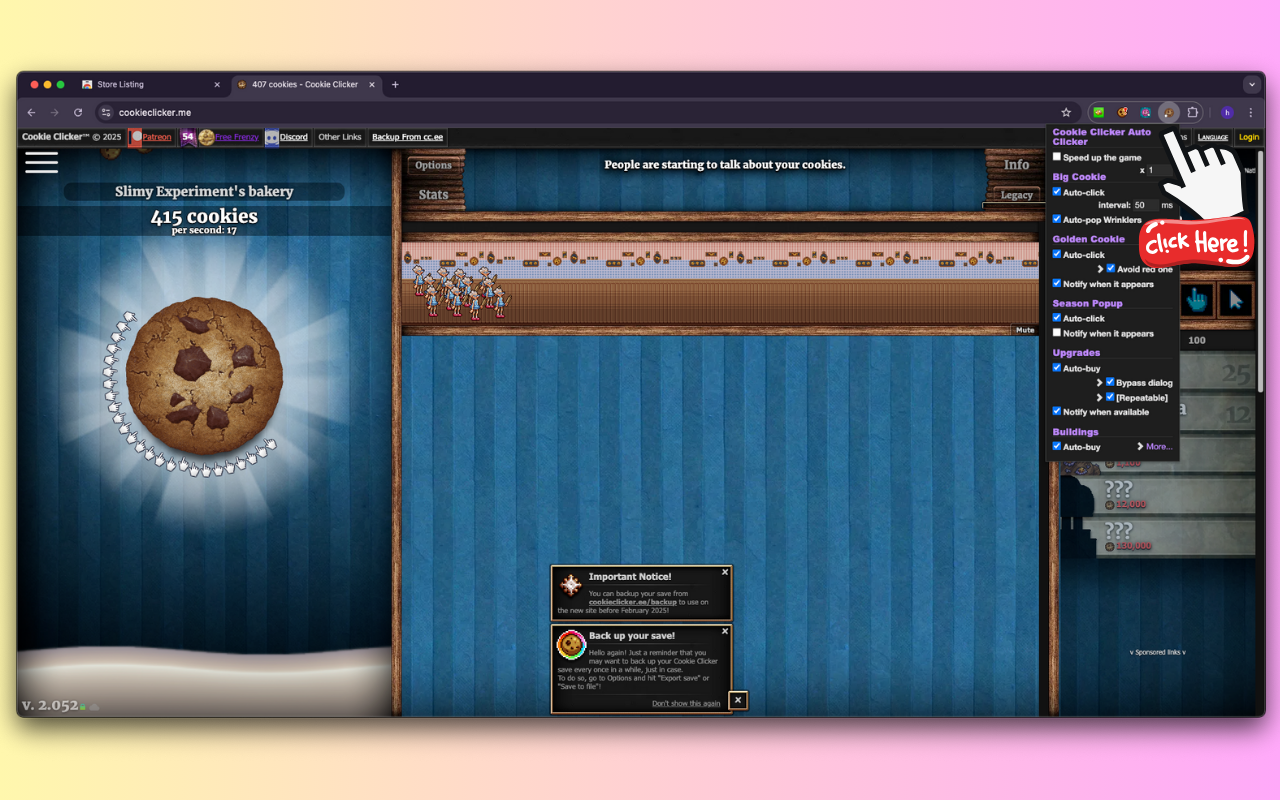Click the Discord icon in the header
Screen dimensions: 1280x800
tap(272, 137)
